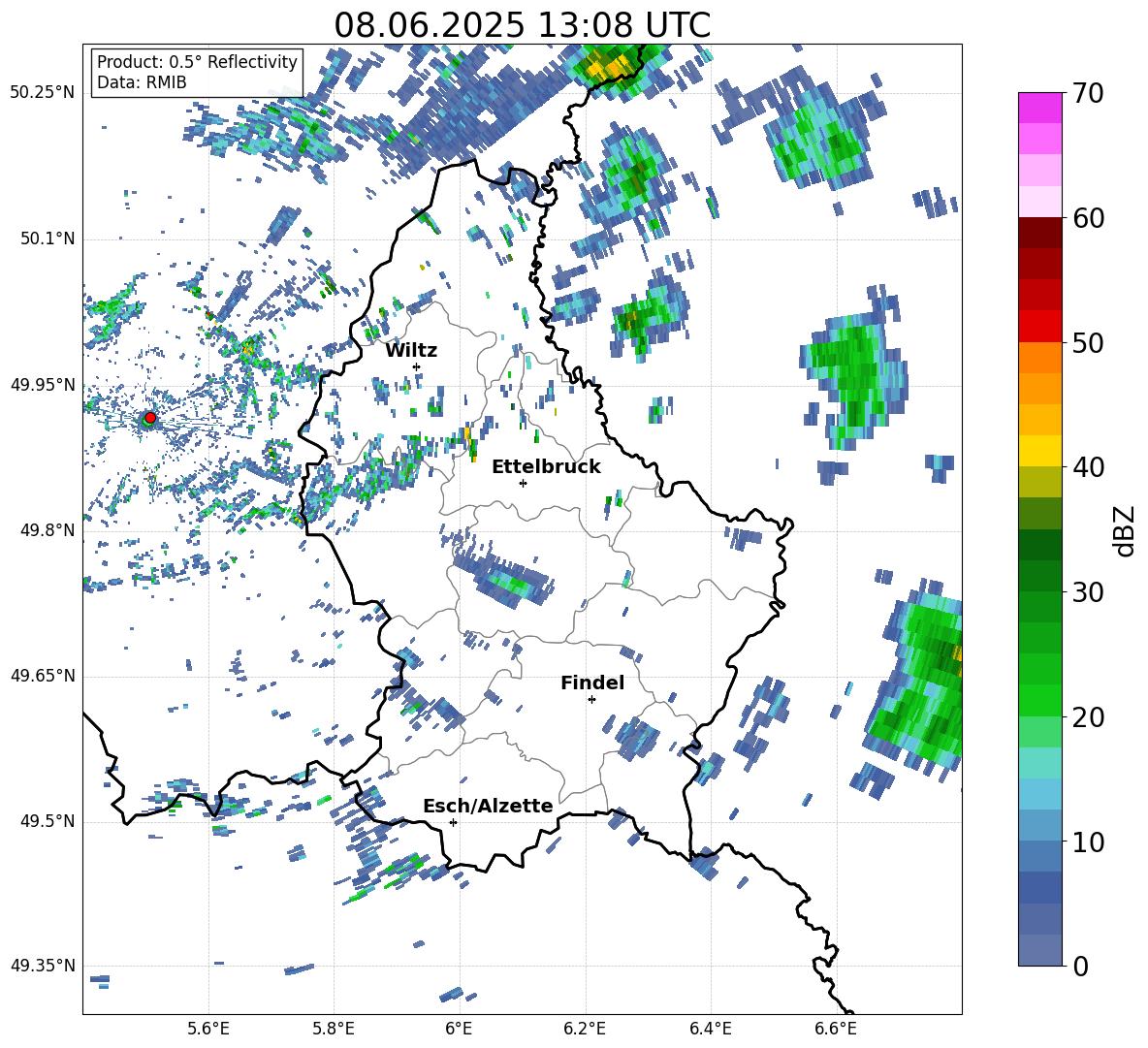The height and width of the screenshot is (1048, 1148).
Task: Click the 6.2°E longitude label
Action: [585, 1030]
